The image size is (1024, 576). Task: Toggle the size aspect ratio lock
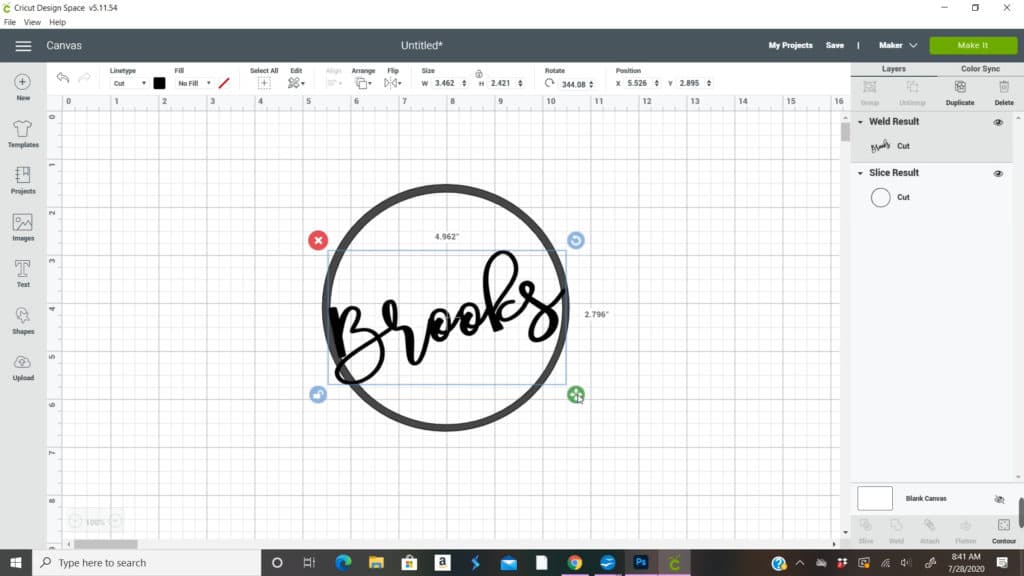(x=479, y=74)
